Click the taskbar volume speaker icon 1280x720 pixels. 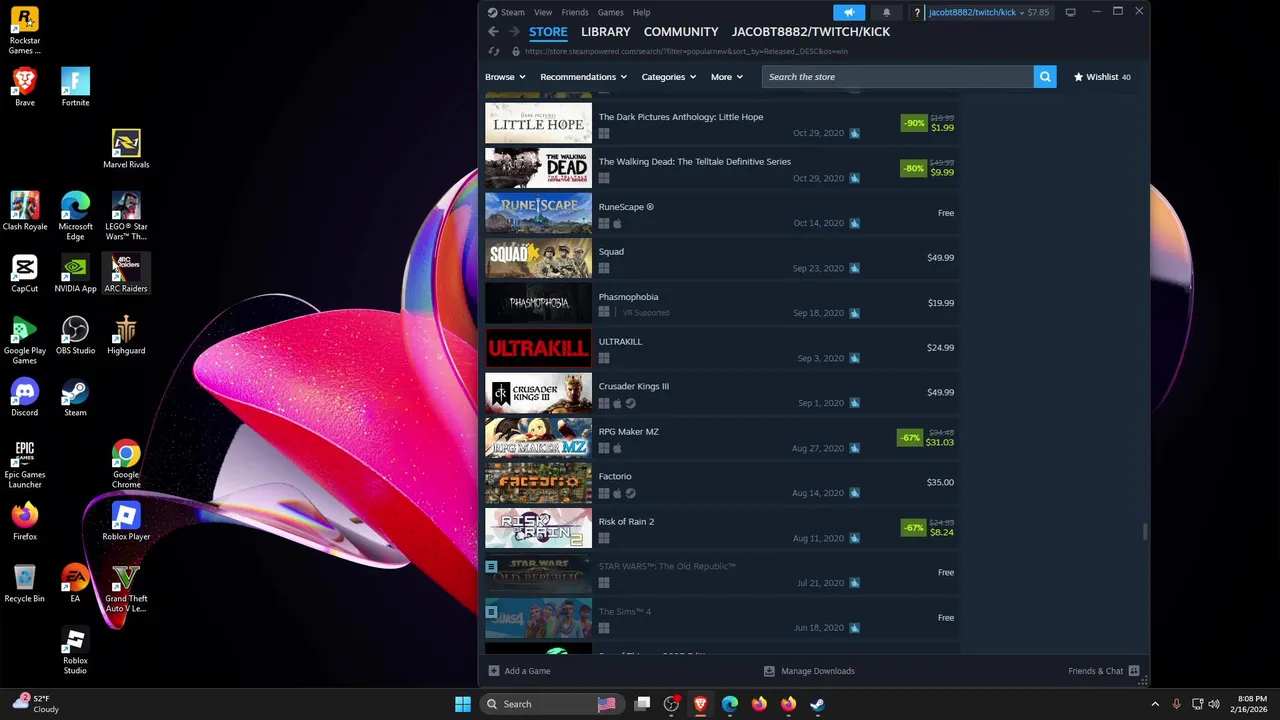coord(1214,704)
